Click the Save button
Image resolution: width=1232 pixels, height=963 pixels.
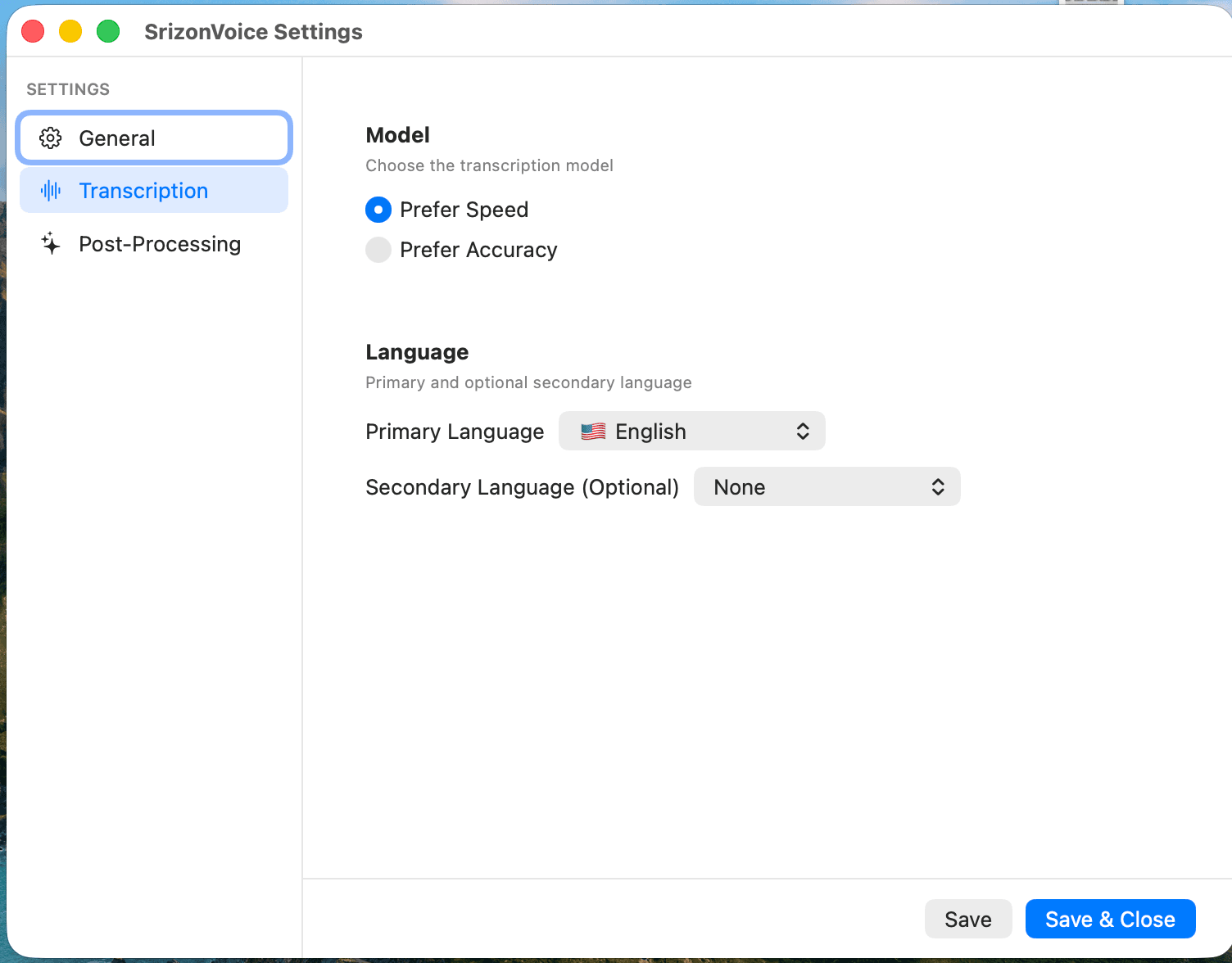point(968,919)
